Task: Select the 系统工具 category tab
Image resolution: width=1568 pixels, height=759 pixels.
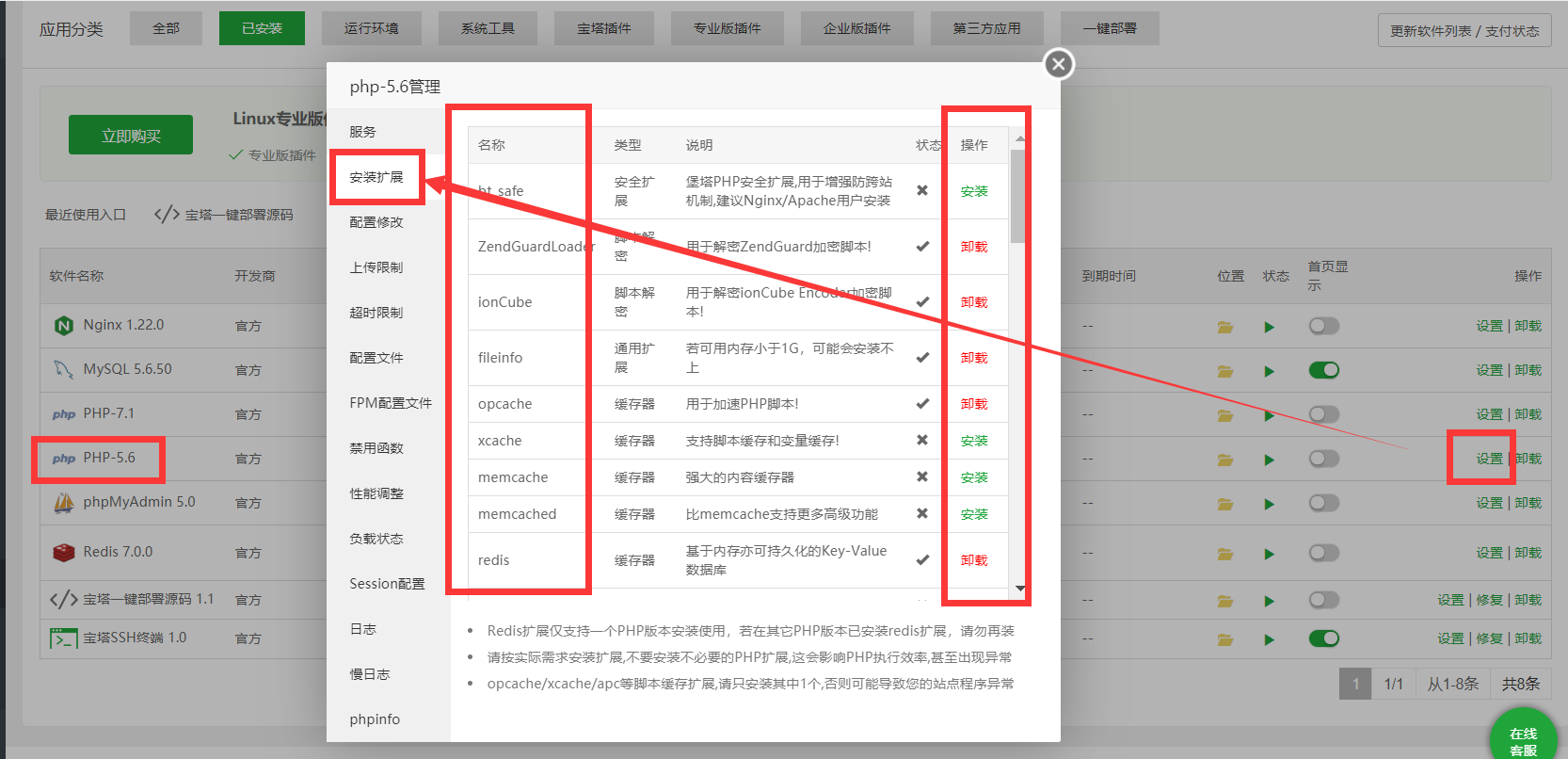Action: click(x=488, y=28)
